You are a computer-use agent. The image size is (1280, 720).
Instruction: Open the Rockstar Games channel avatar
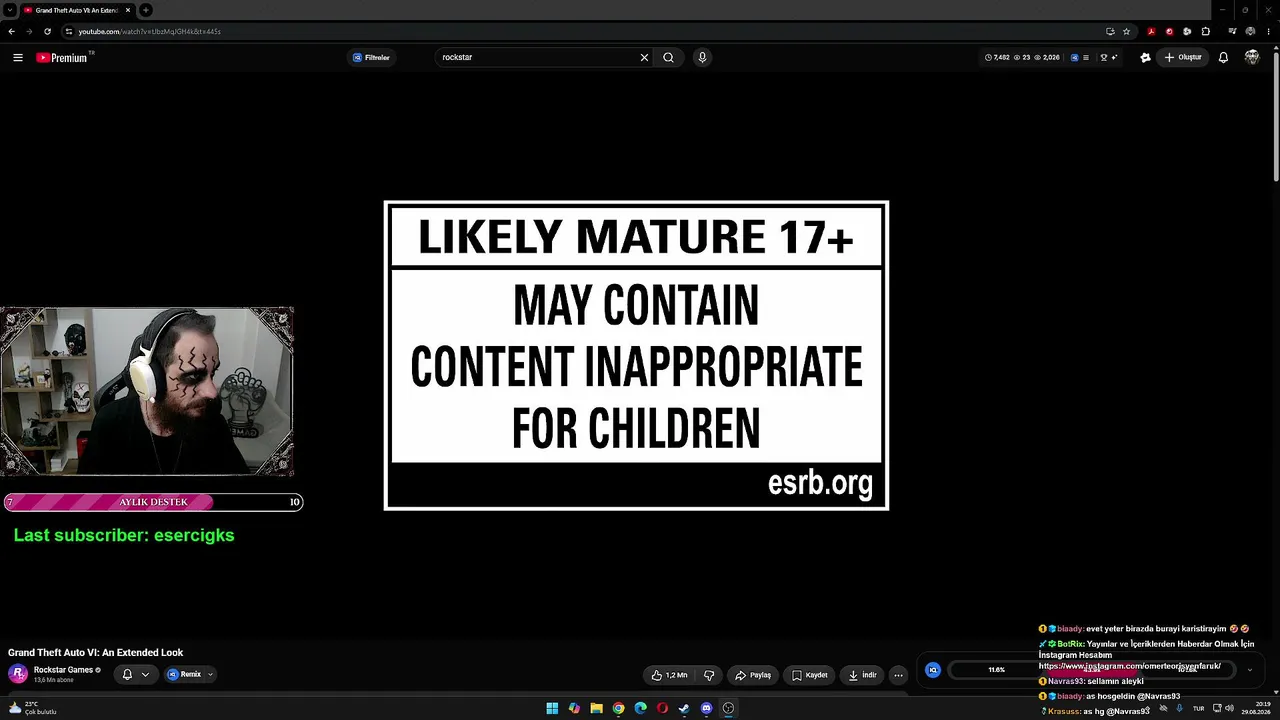[18, 674]
